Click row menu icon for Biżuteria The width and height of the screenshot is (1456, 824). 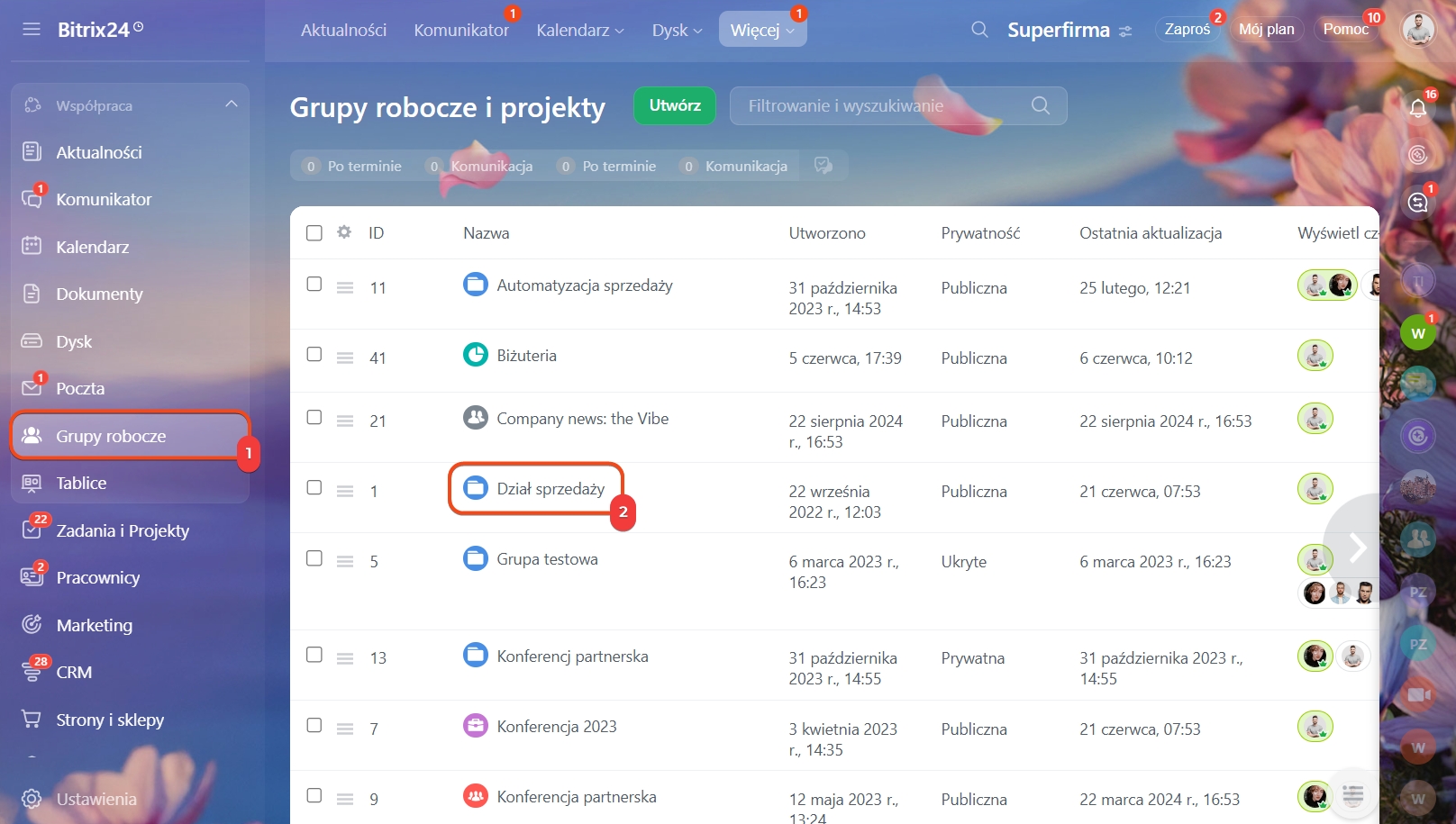[x=345, y=358]
